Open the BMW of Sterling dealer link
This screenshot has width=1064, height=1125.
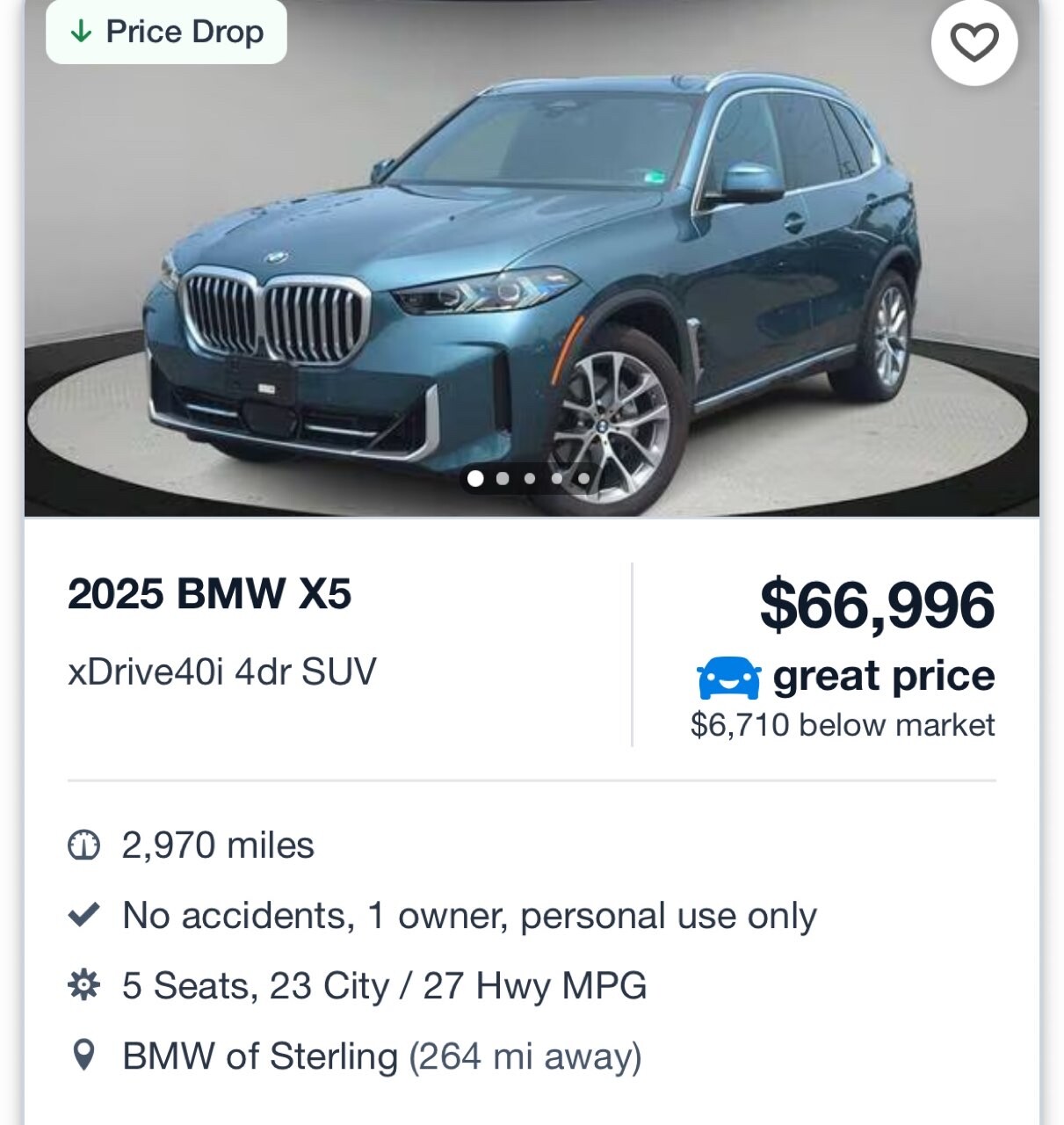coord(260,1056)
